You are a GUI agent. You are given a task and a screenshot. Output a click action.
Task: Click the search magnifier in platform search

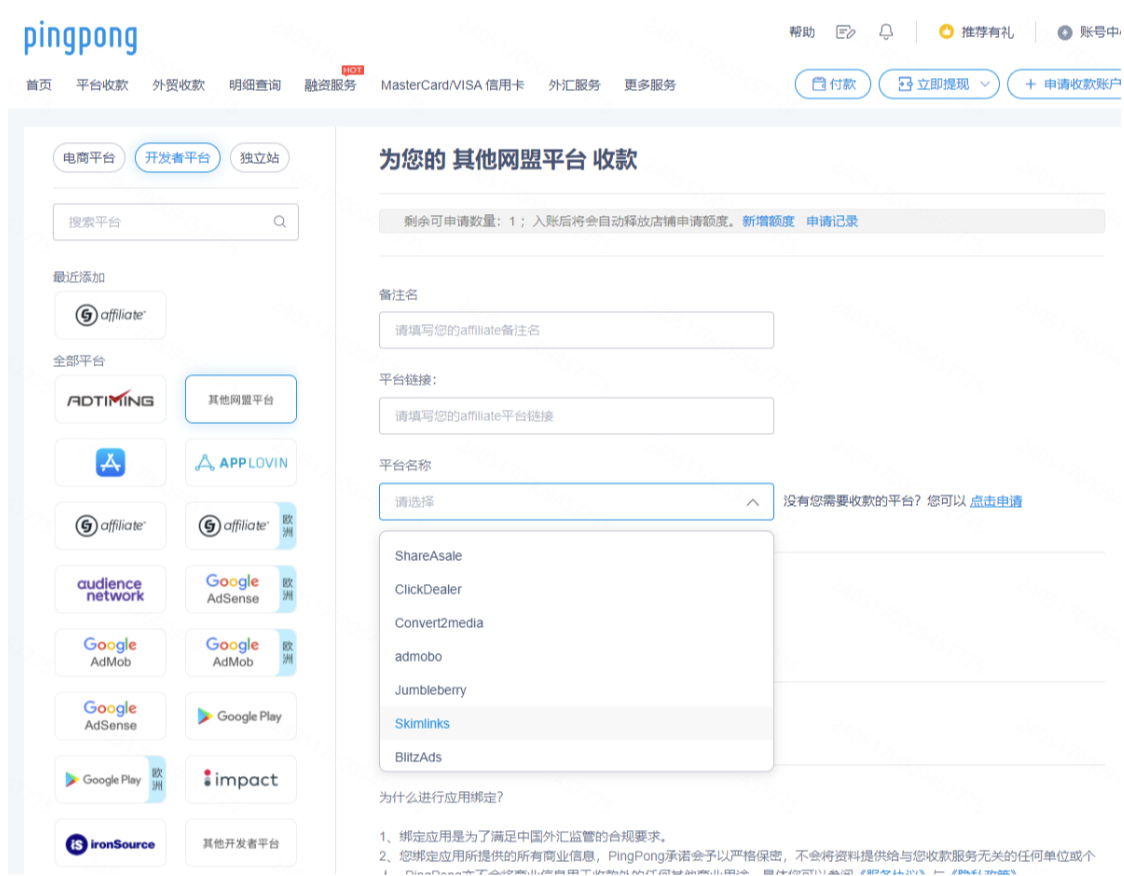[280, 222]
